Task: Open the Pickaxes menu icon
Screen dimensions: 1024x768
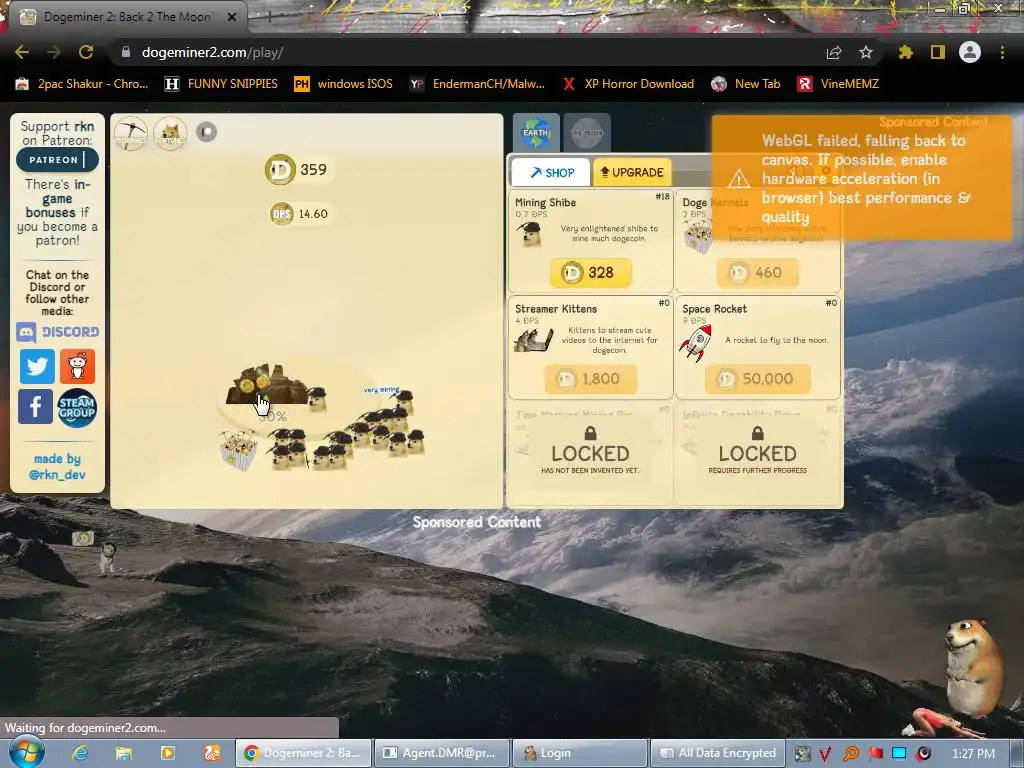Action: tap(131, 133)
